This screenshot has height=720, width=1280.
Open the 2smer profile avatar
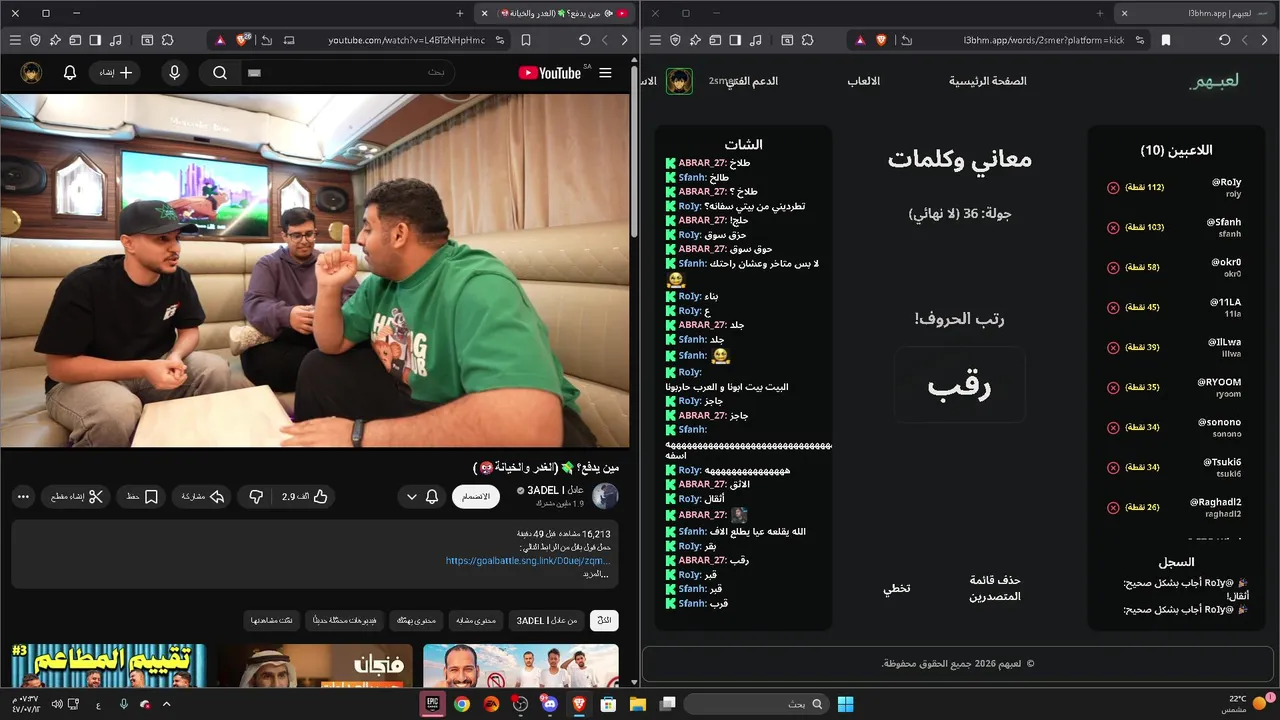click(680, 81)
